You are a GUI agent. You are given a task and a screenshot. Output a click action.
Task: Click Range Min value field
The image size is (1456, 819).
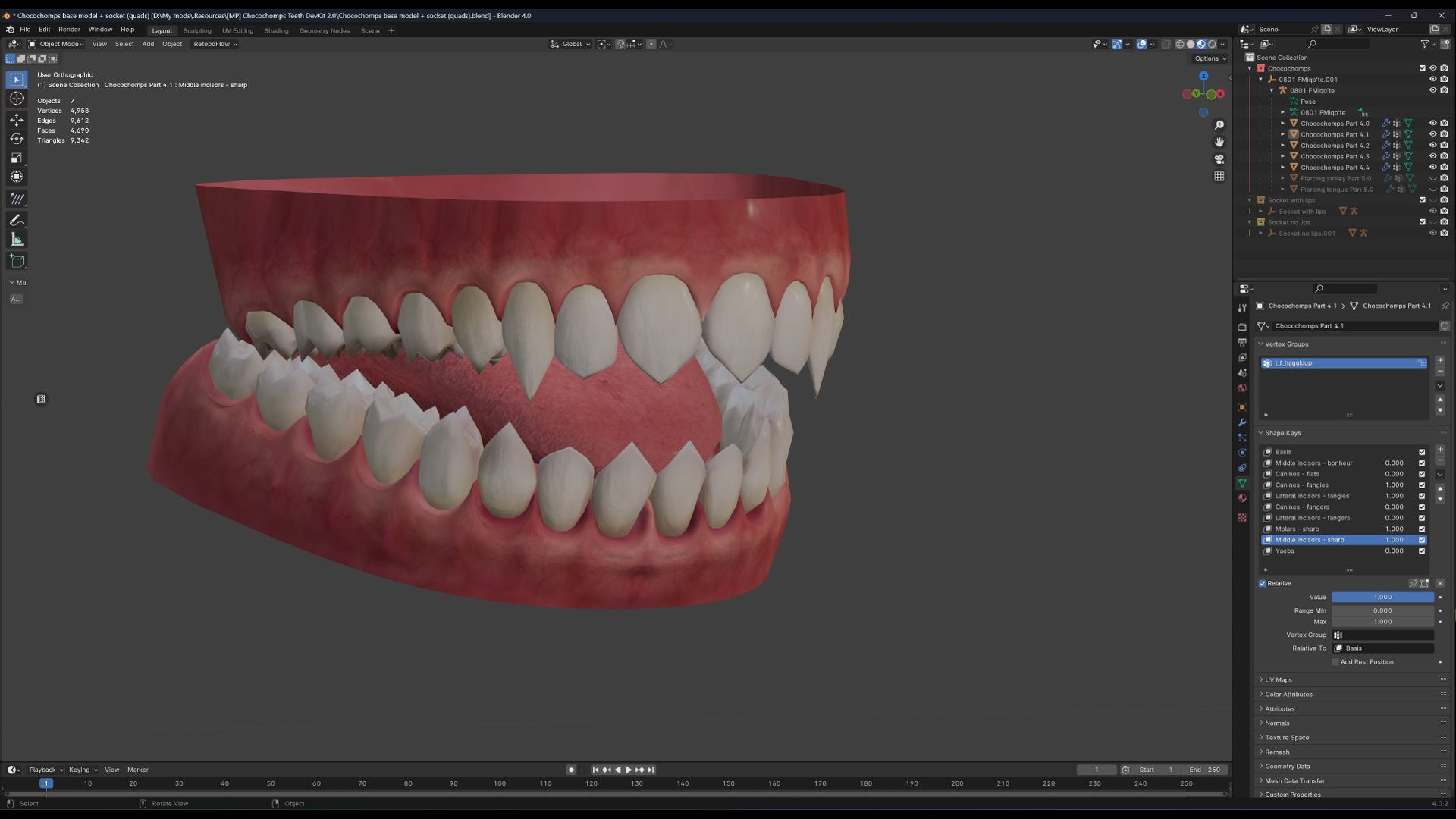(x=1382, y=610)
